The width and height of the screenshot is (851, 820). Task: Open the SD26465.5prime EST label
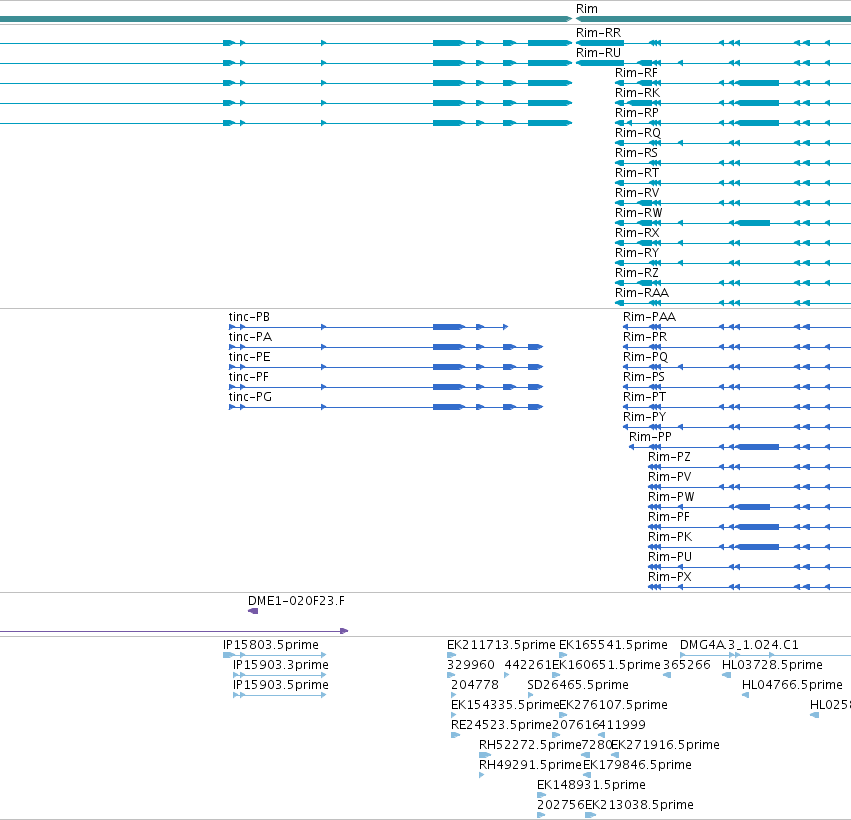point(577,685)
